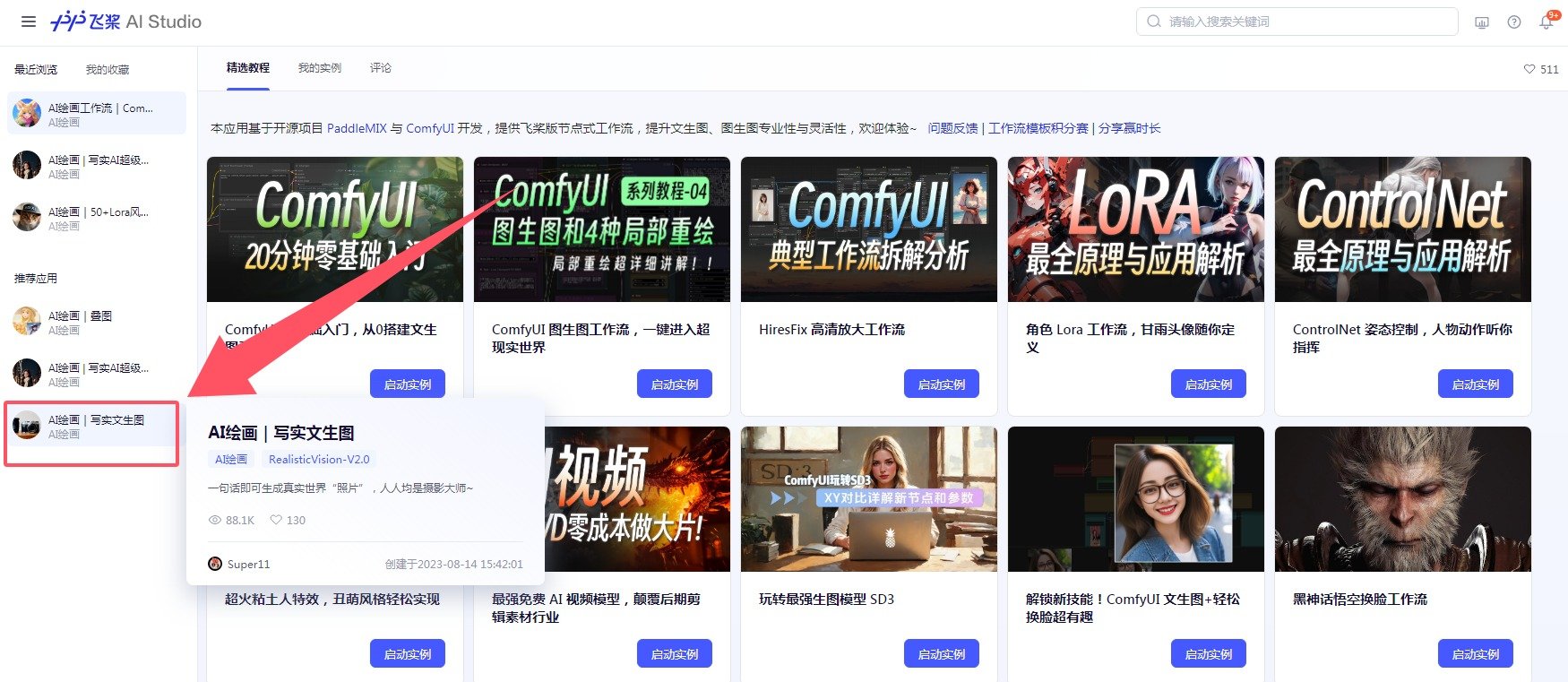Click the RealisticVision-V2.0 tag
Viewport: 1568px width, 682px height.
tap(319, 459)
